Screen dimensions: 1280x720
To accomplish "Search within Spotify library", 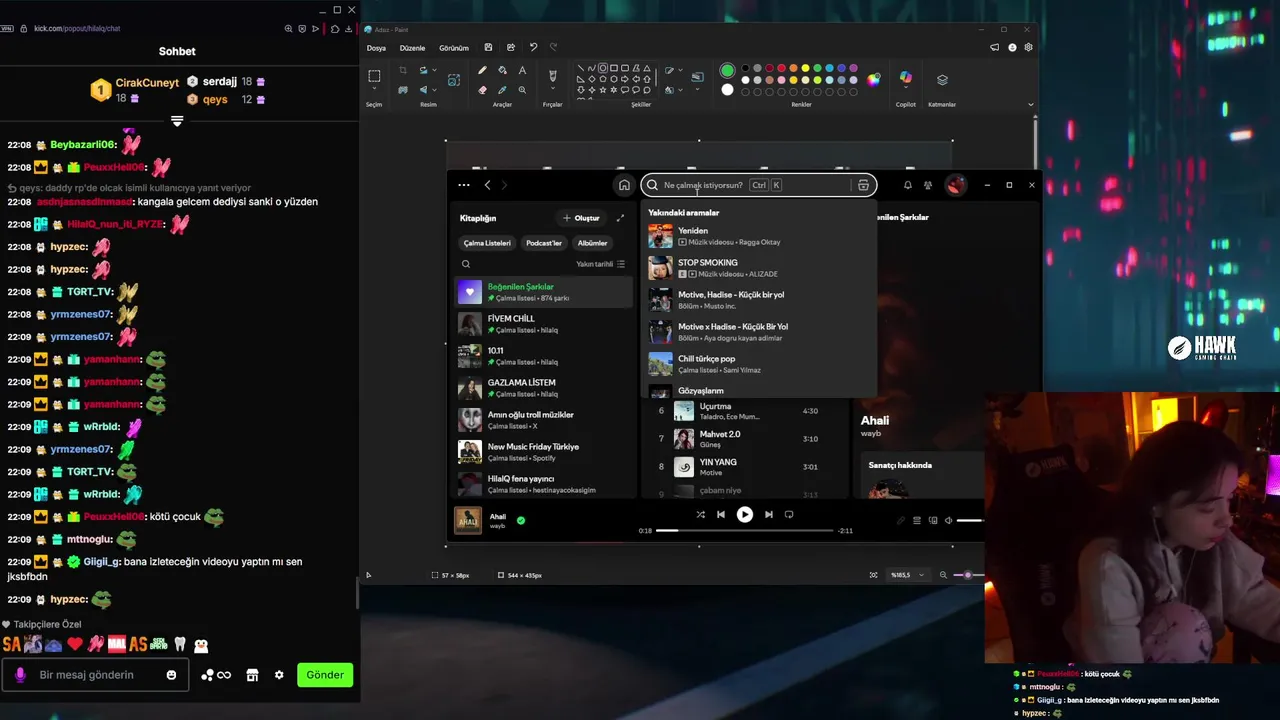I will click(466, 264).
